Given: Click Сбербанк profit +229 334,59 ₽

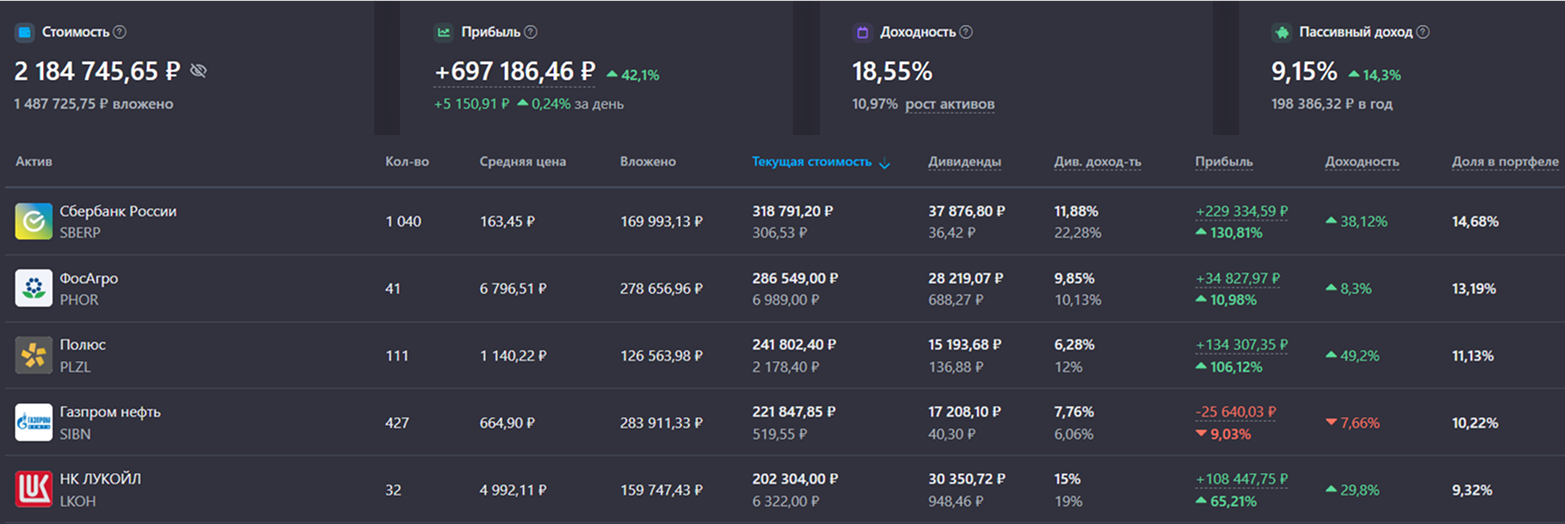Looking at the screenshot, I should 1241,212.
